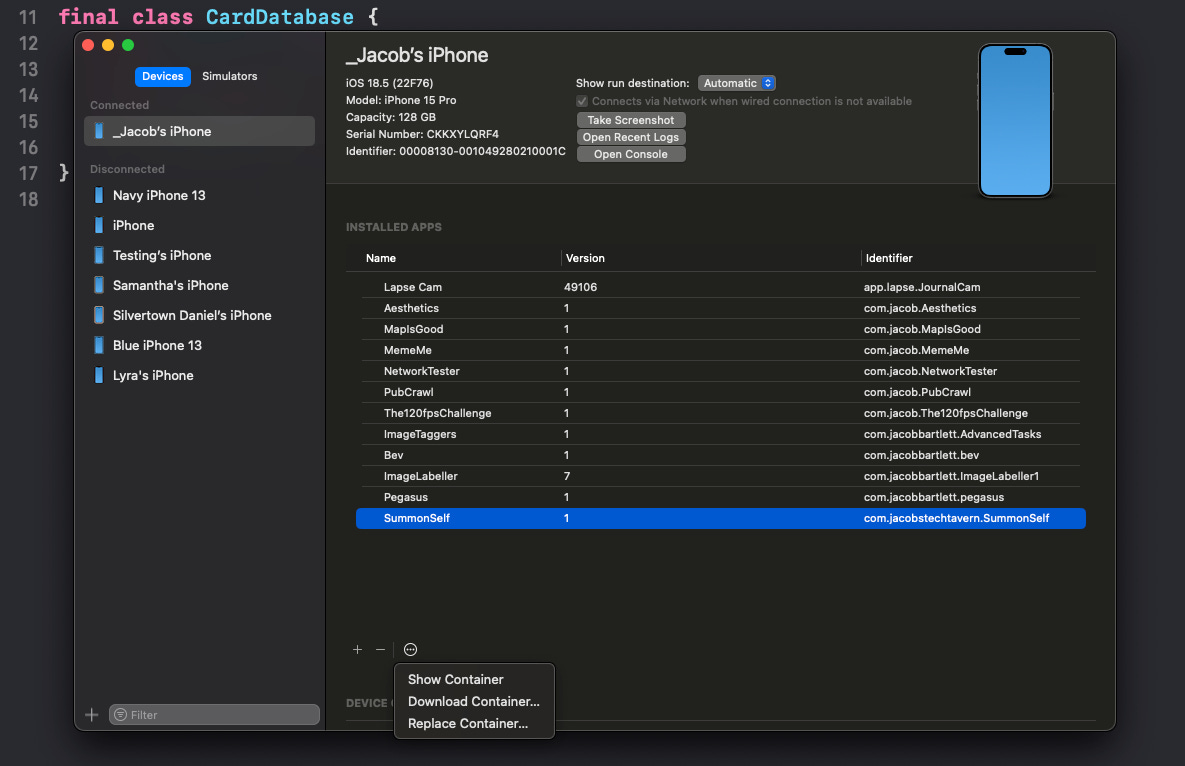The height and width of the screenshot is (766, 1185).
Task: Select the PubCrawl app row
Action: [721, 392]
